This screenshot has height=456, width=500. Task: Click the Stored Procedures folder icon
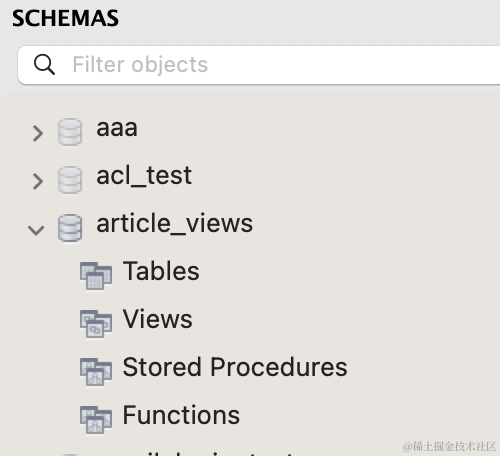point(96,372)
